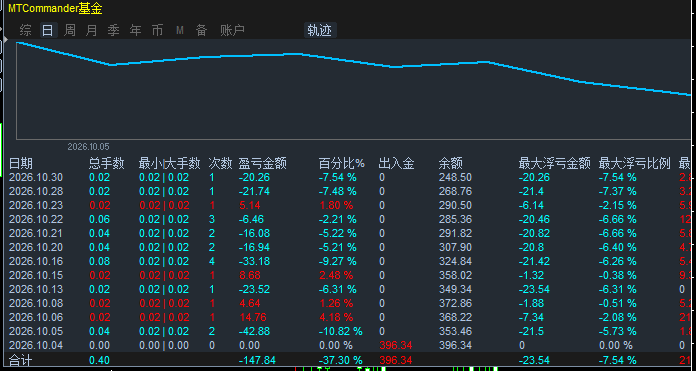Click the 日期 column header
The height and width of the screenshot is (371, 696).
[21, 163]
